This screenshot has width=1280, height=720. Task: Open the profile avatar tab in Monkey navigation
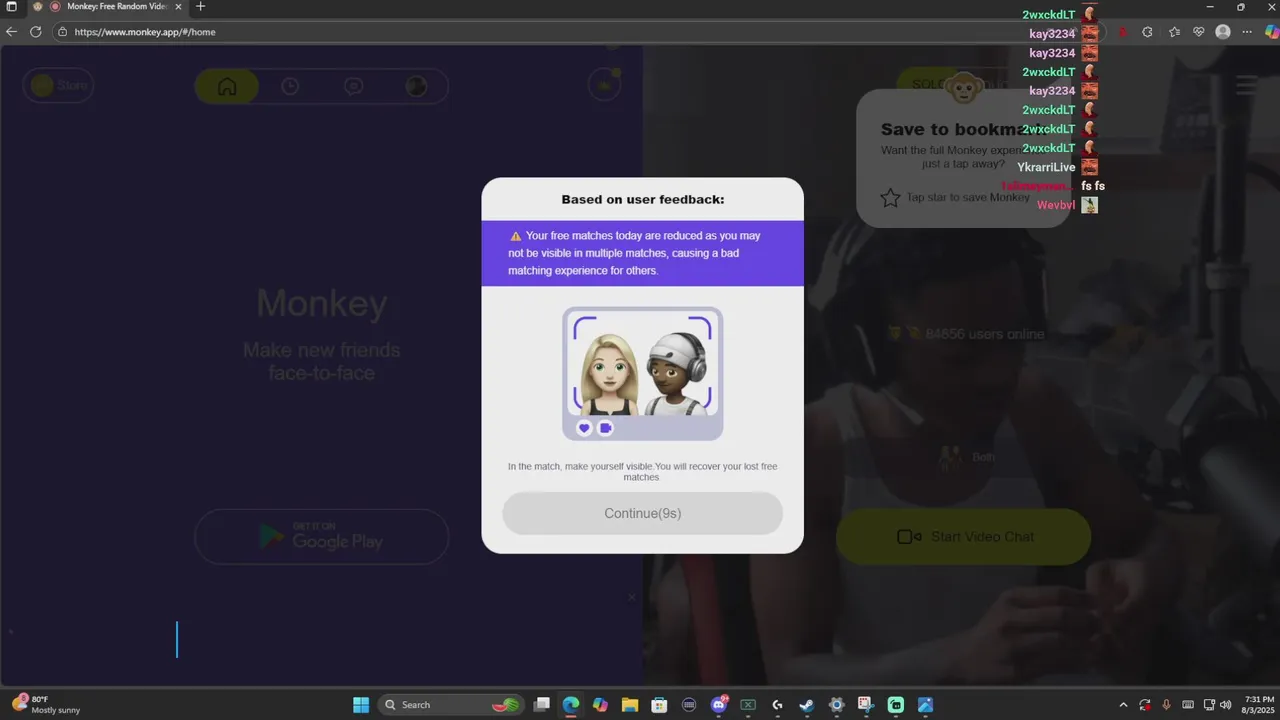tap(416, 86)
